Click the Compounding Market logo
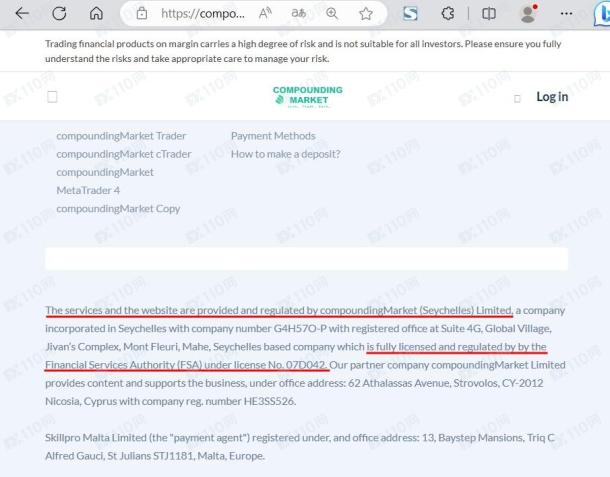Screen dimensions: 610x477 307,96
